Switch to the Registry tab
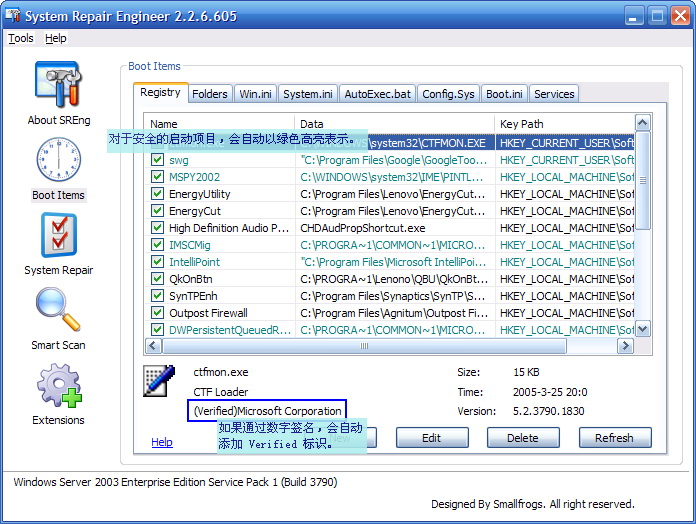Screen dimensions: 696x524 [x=160, y=92]
